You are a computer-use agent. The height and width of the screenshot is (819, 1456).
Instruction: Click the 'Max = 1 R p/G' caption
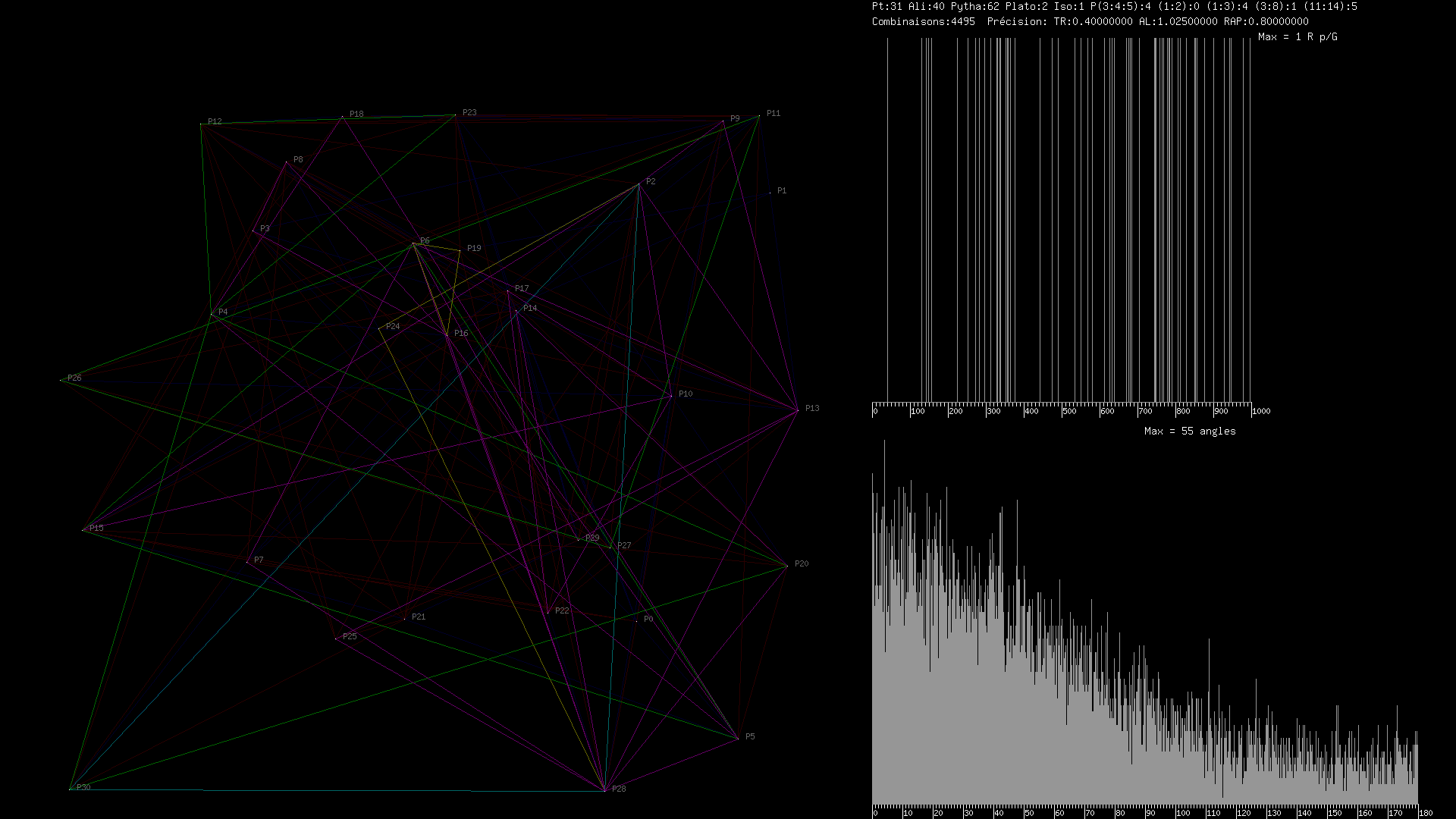[x=1298, y=36]
